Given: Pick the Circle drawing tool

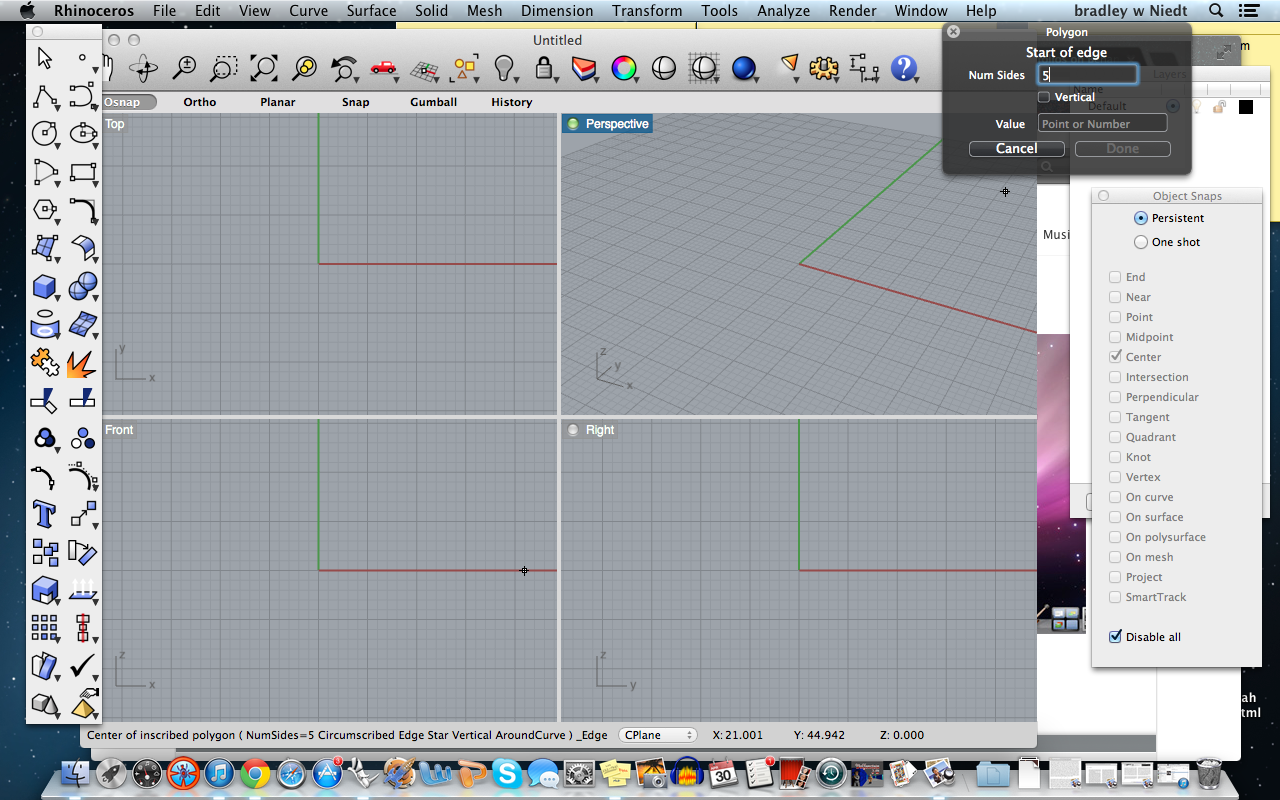Looking at the screenshot, I should 44,133.
